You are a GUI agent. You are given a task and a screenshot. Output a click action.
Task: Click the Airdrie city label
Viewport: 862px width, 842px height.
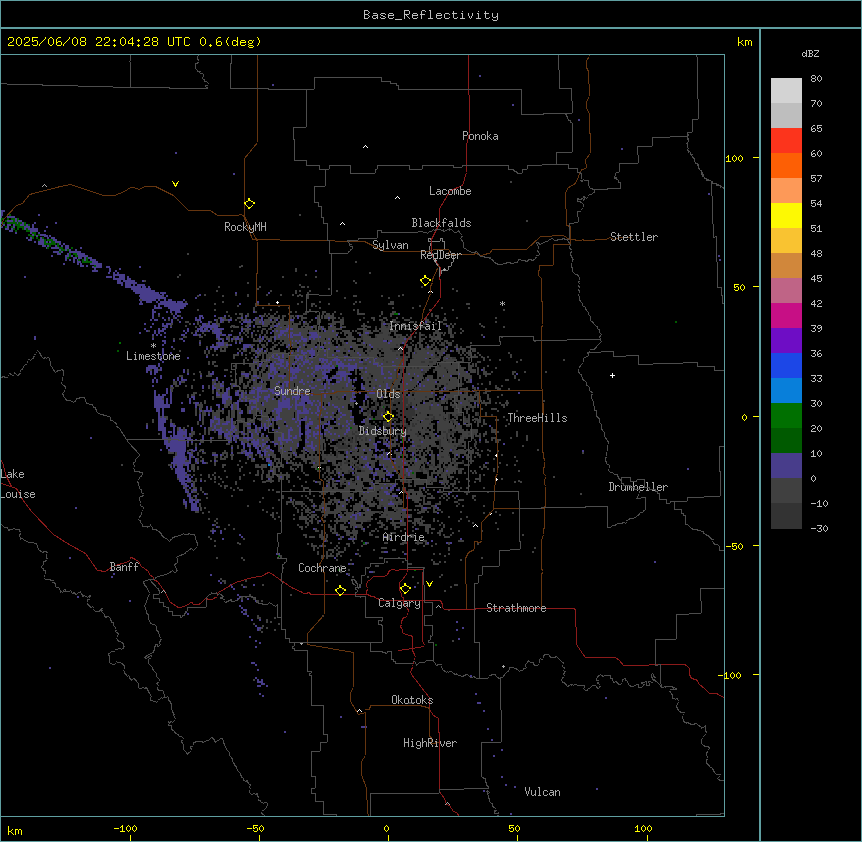point(404,537)
